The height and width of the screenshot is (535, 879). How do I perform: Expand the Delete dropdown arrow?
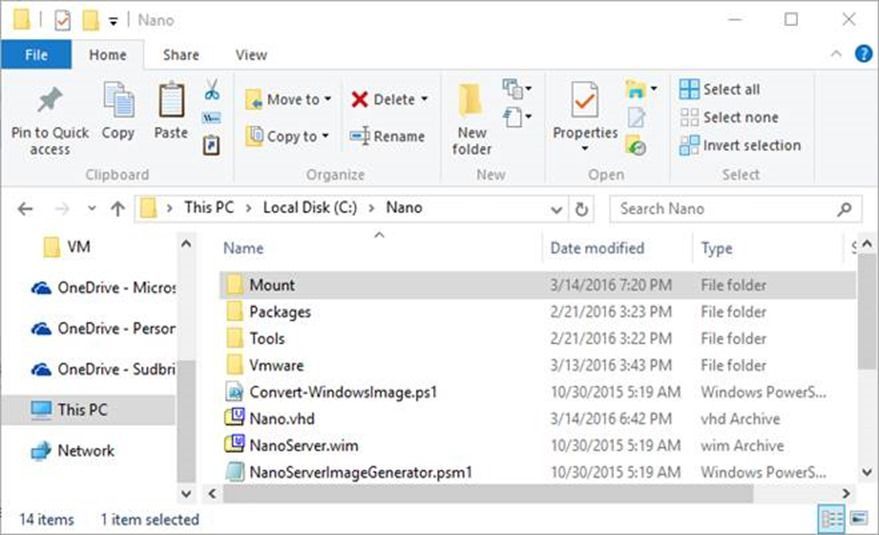[x=424, y=99]
